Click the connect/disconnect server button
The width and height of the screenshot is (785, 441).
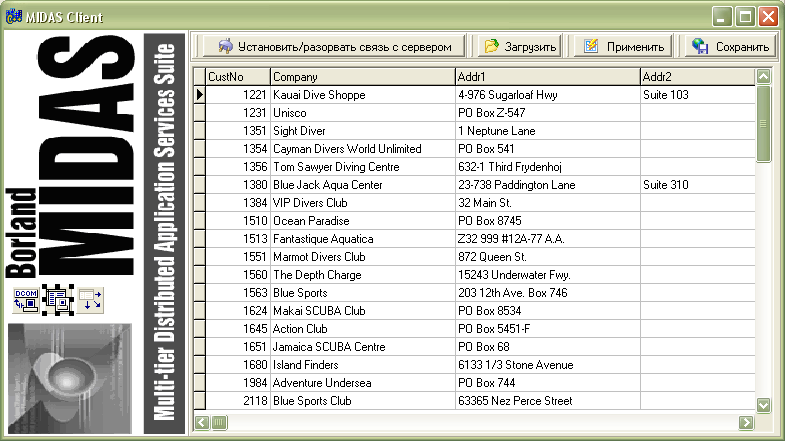(334, 47)
